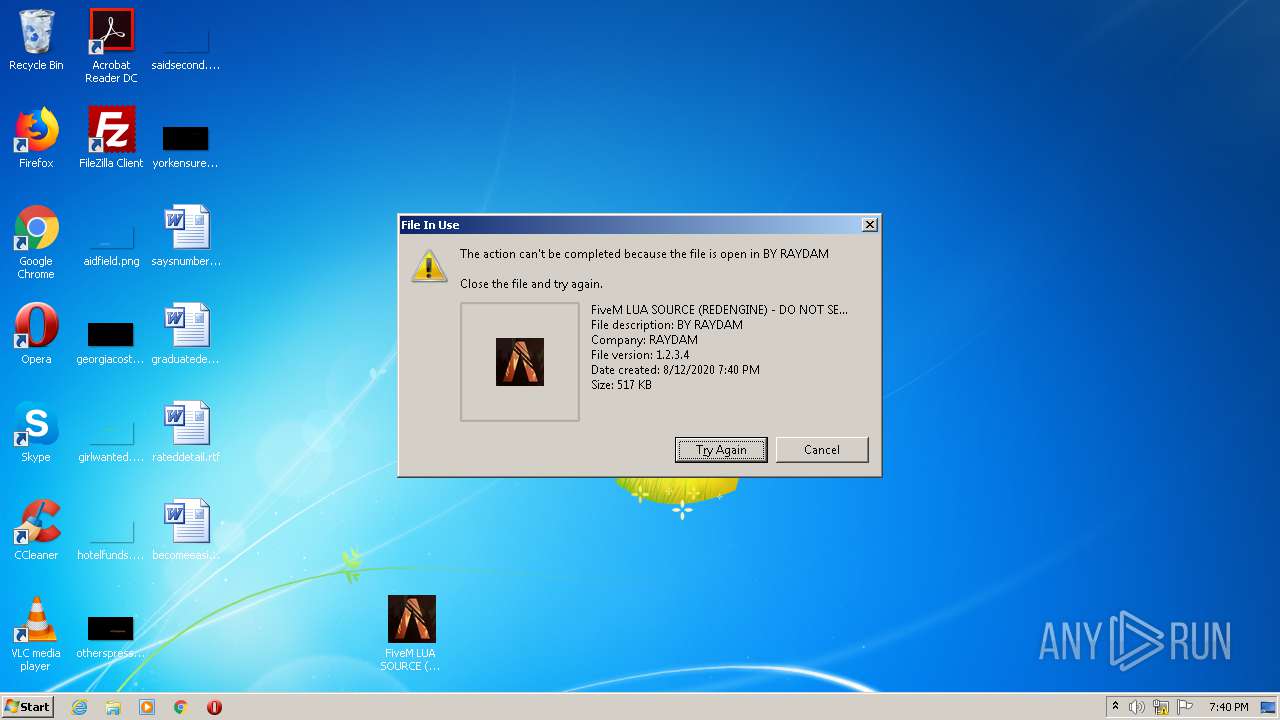
Task: Launch Opera desktop shortcut
Action: point(36,335)
